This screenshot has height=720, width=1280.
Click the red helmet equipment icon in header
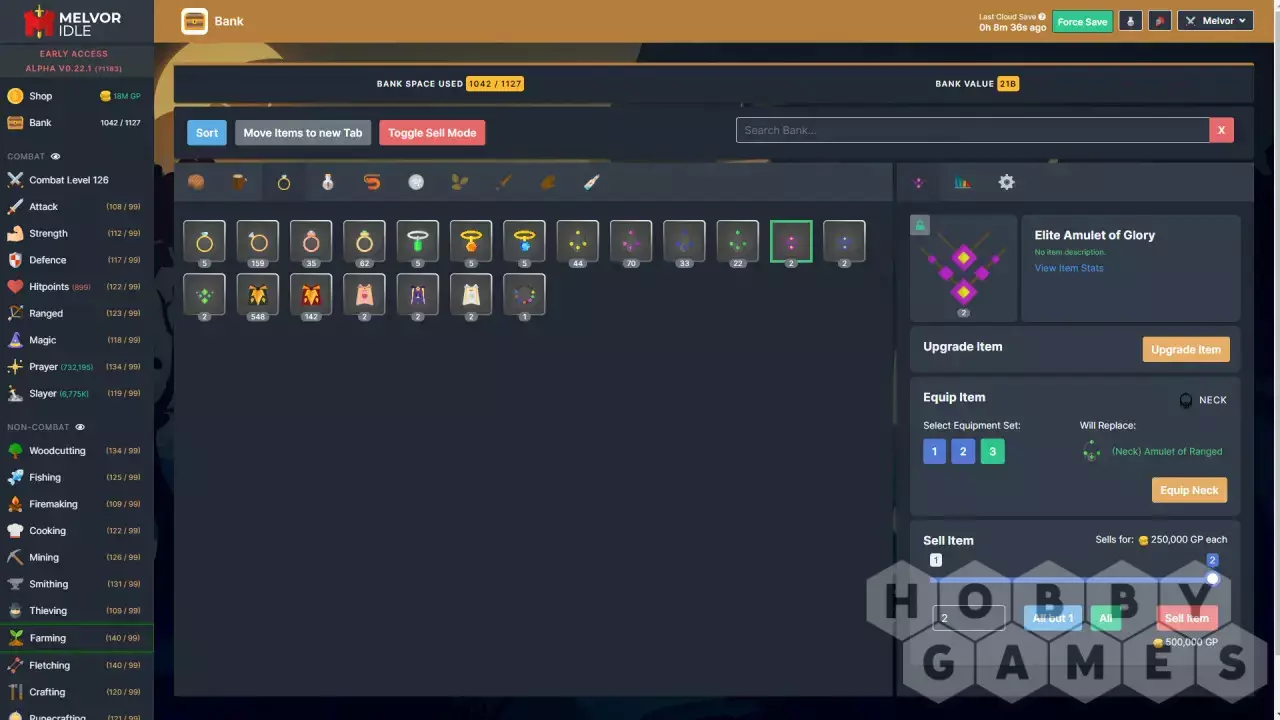coord(1160,21)
